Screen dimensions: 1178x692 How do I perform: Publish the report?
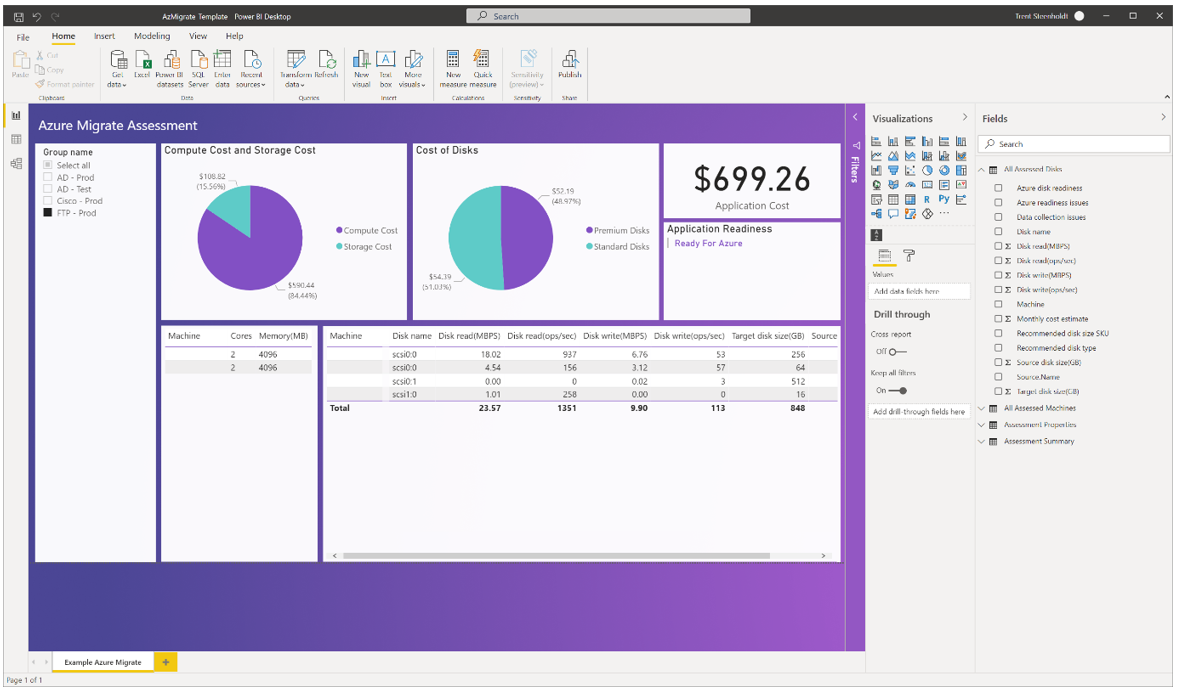click(x=569, y=64)
